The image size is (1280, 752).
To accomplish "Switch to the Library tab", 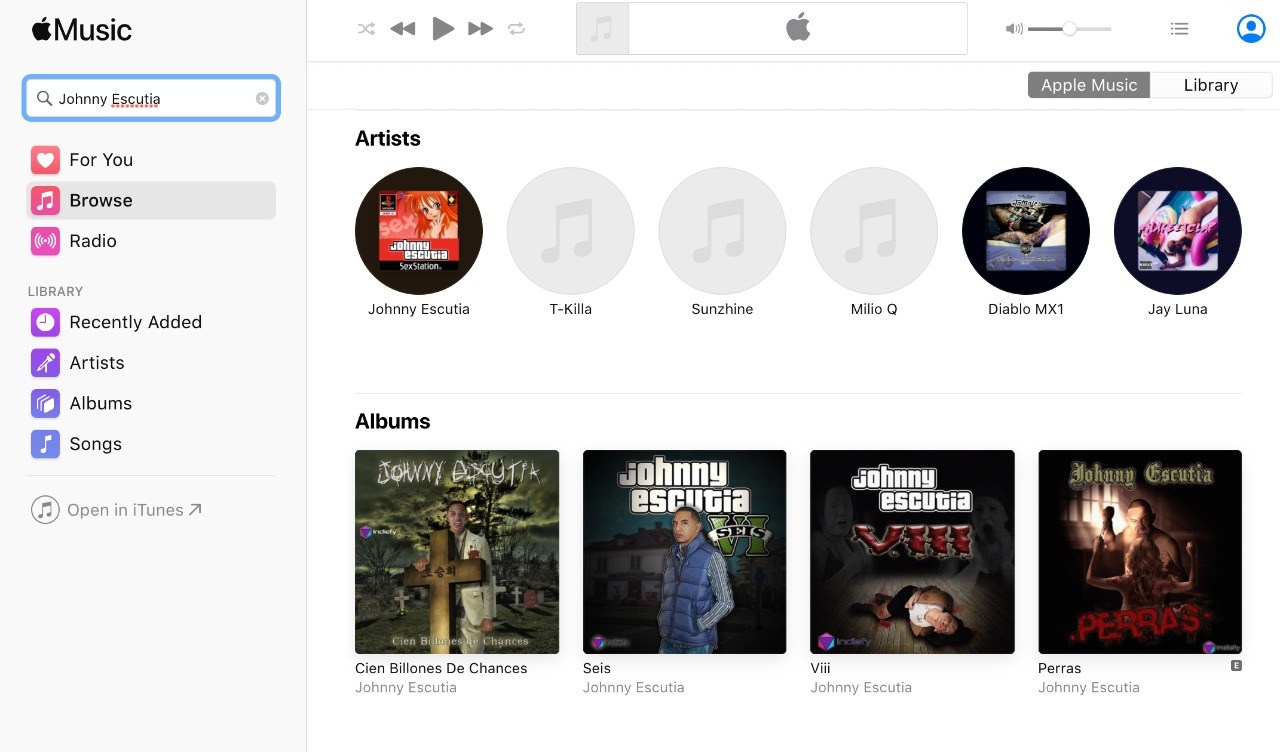I will [x=1210, y=85].
